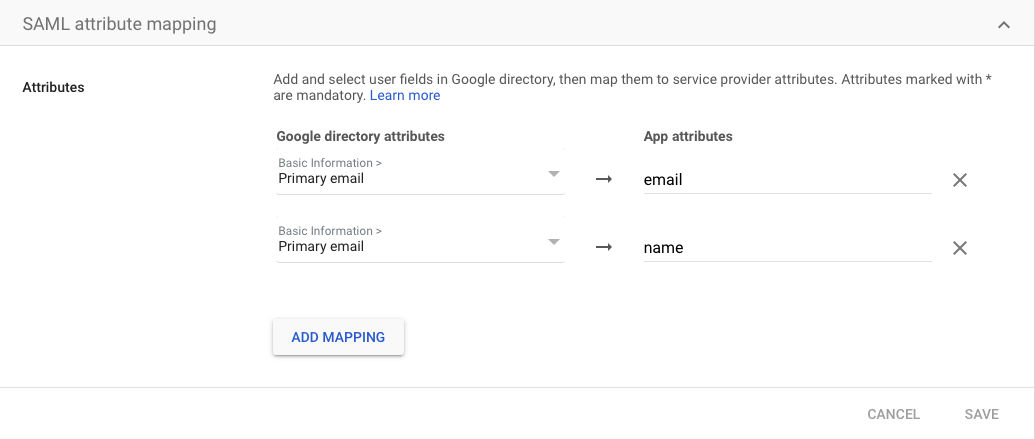Collapse the SAML attribute mapping section chevron
Screen dimensions: 1035x439
click(x=1004, y=25)
